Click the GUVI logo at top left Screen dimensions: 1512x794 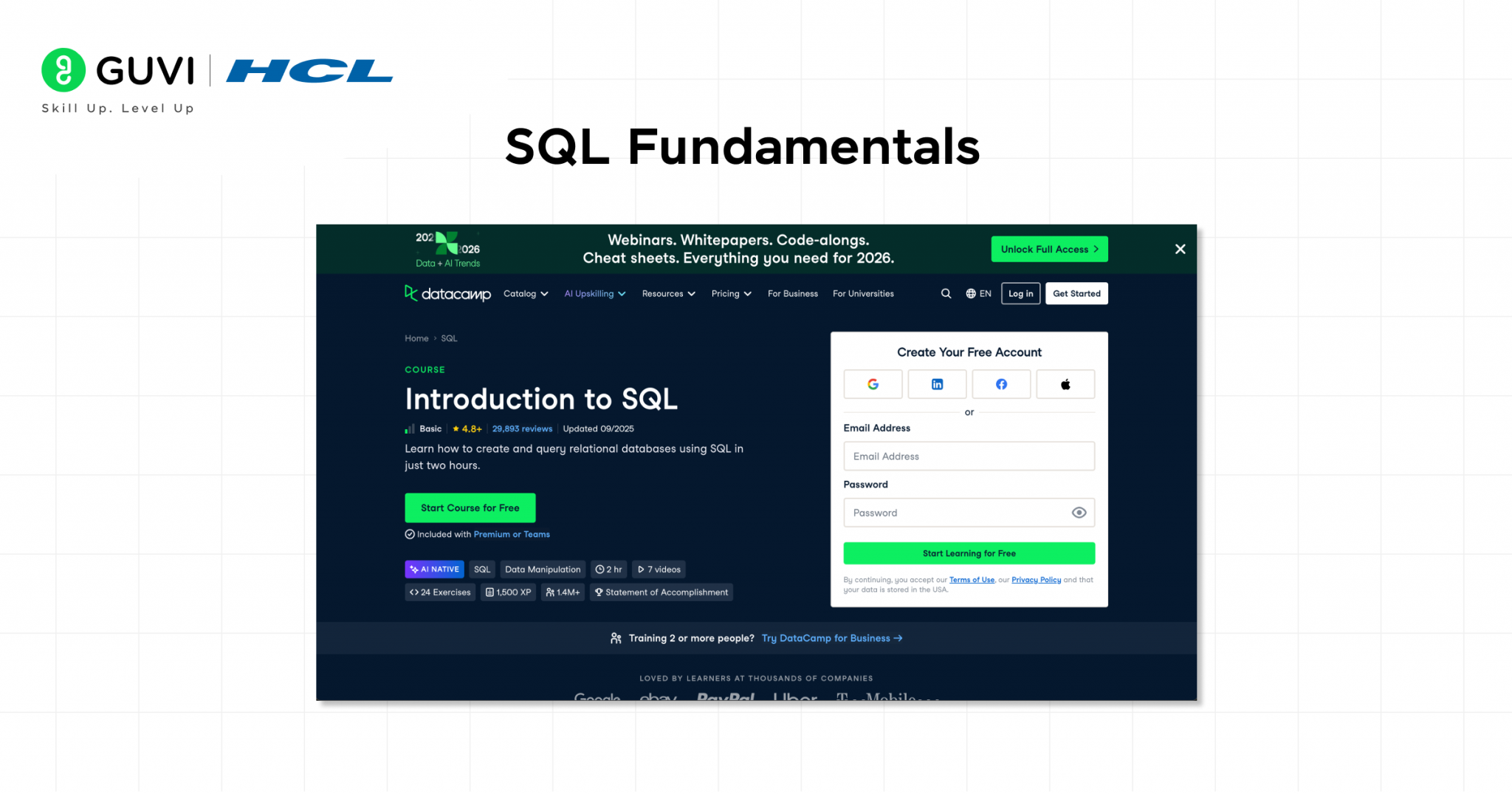click(x=118, y=70)
